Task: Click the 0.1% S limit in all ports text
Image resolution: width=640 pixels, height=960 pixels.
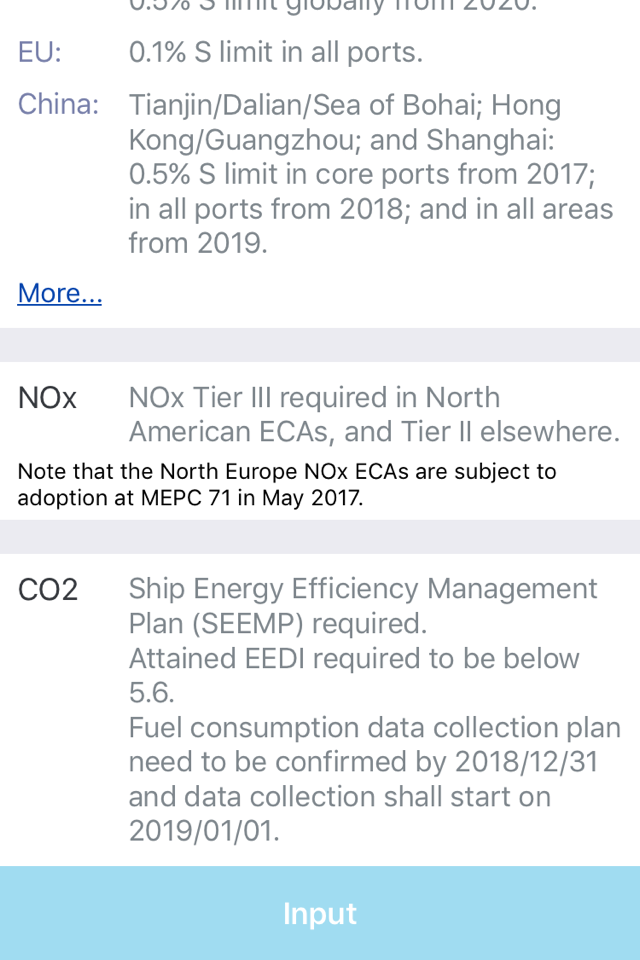Action: [x=276, y=52]
